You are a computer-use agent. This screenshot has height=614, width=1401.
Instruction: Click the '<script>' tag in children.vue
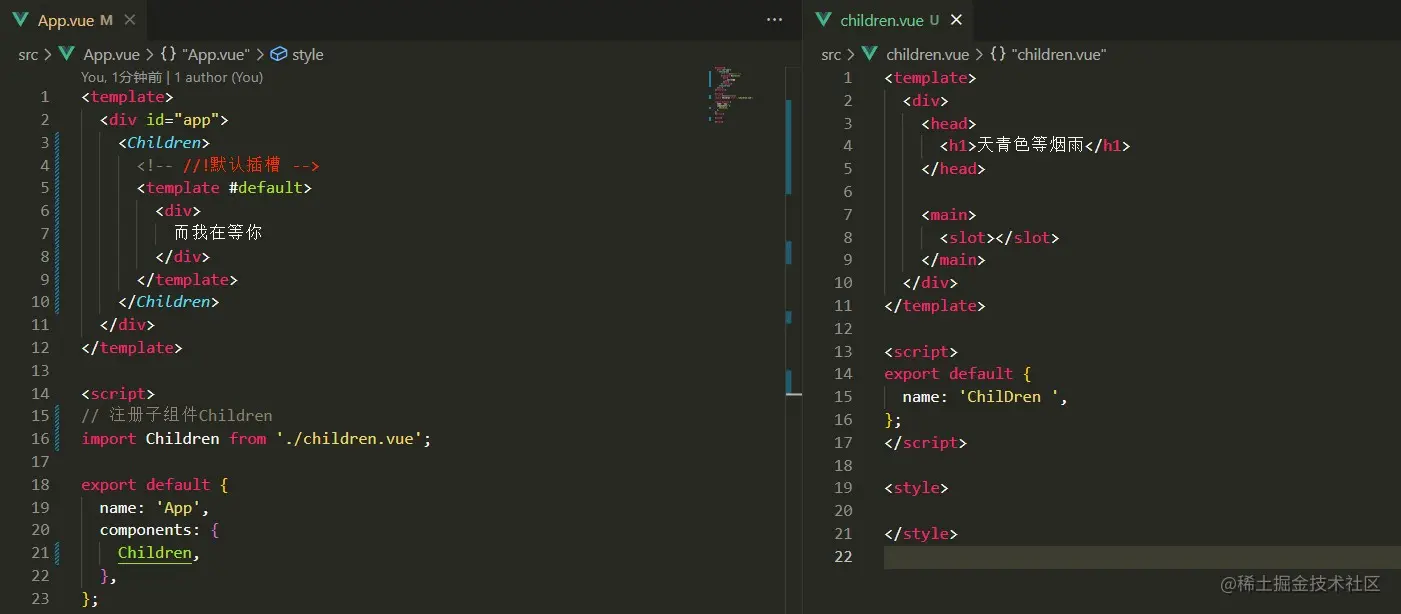click(921, 352)
